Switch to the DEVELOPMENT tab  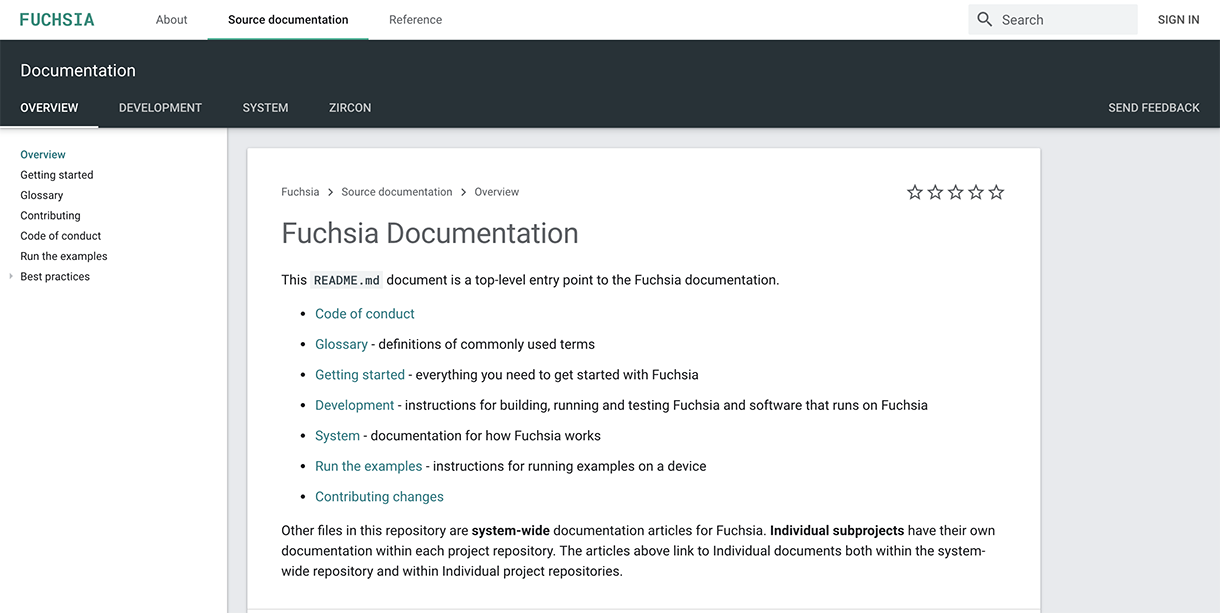pyautogui.click(x=160, y=108)
